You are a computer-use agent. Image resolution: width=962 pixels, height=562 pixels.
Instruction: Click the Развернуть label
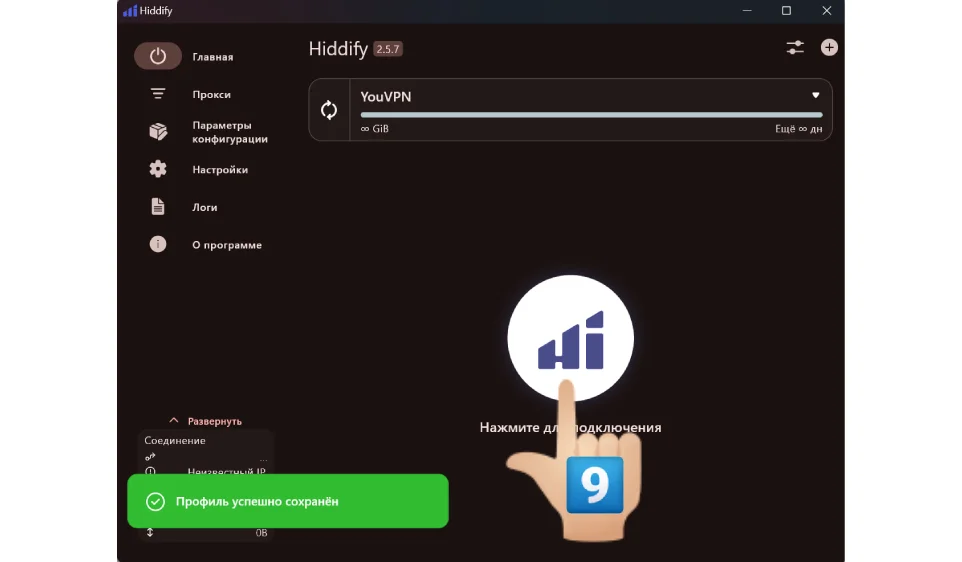(x=215, y=421)
